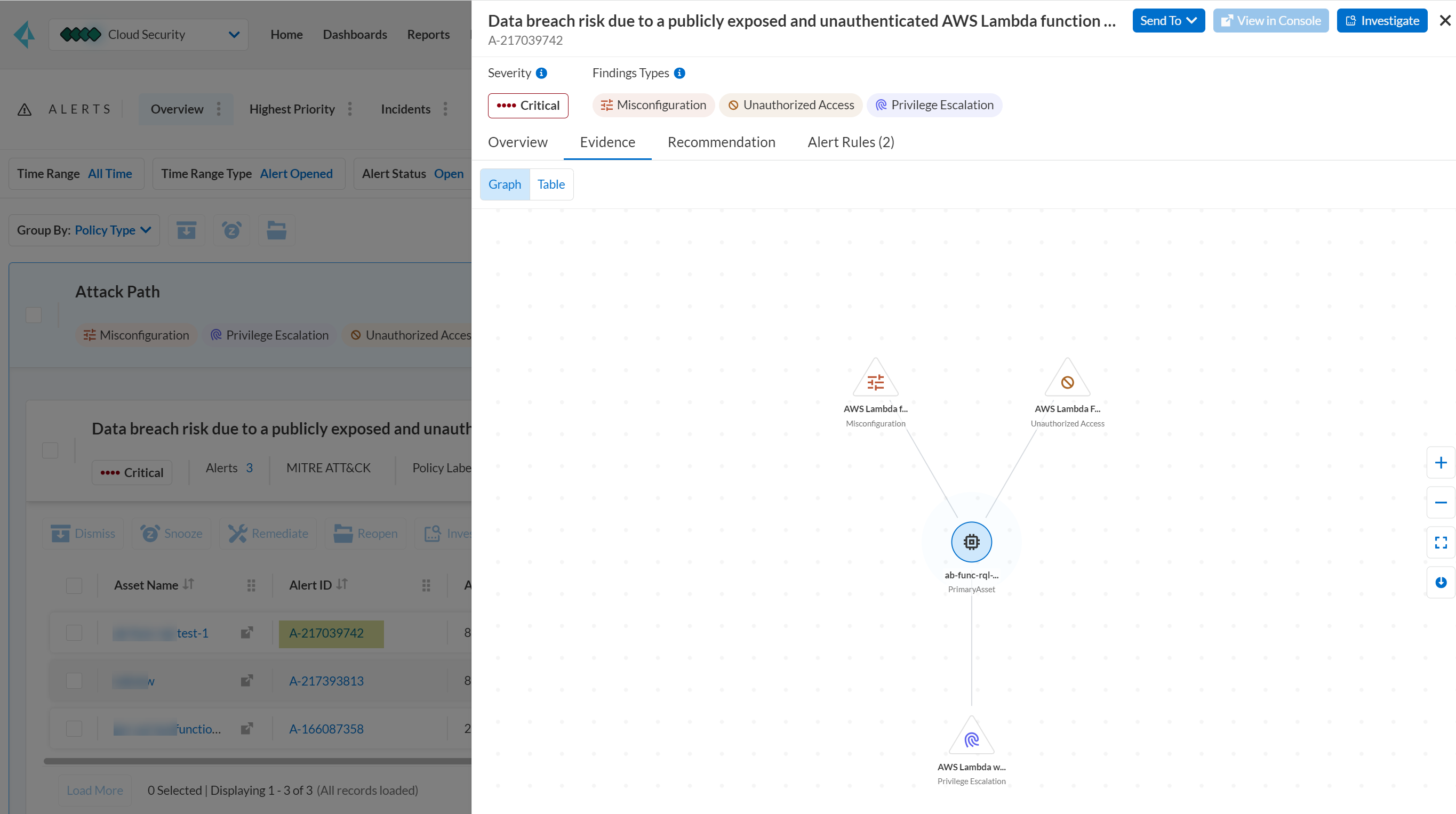Open alert link A-166087358
The image size is (1456, 814).
(x=326, y=729)
